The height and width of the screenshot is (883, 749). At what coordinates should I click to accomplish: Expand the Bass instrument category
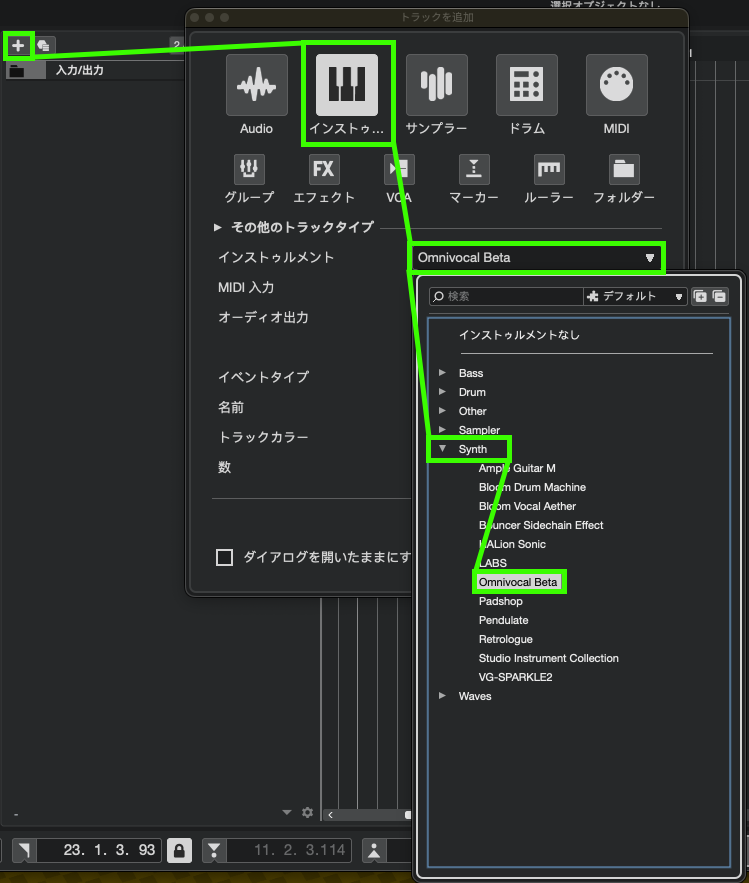tap(443, 373)
